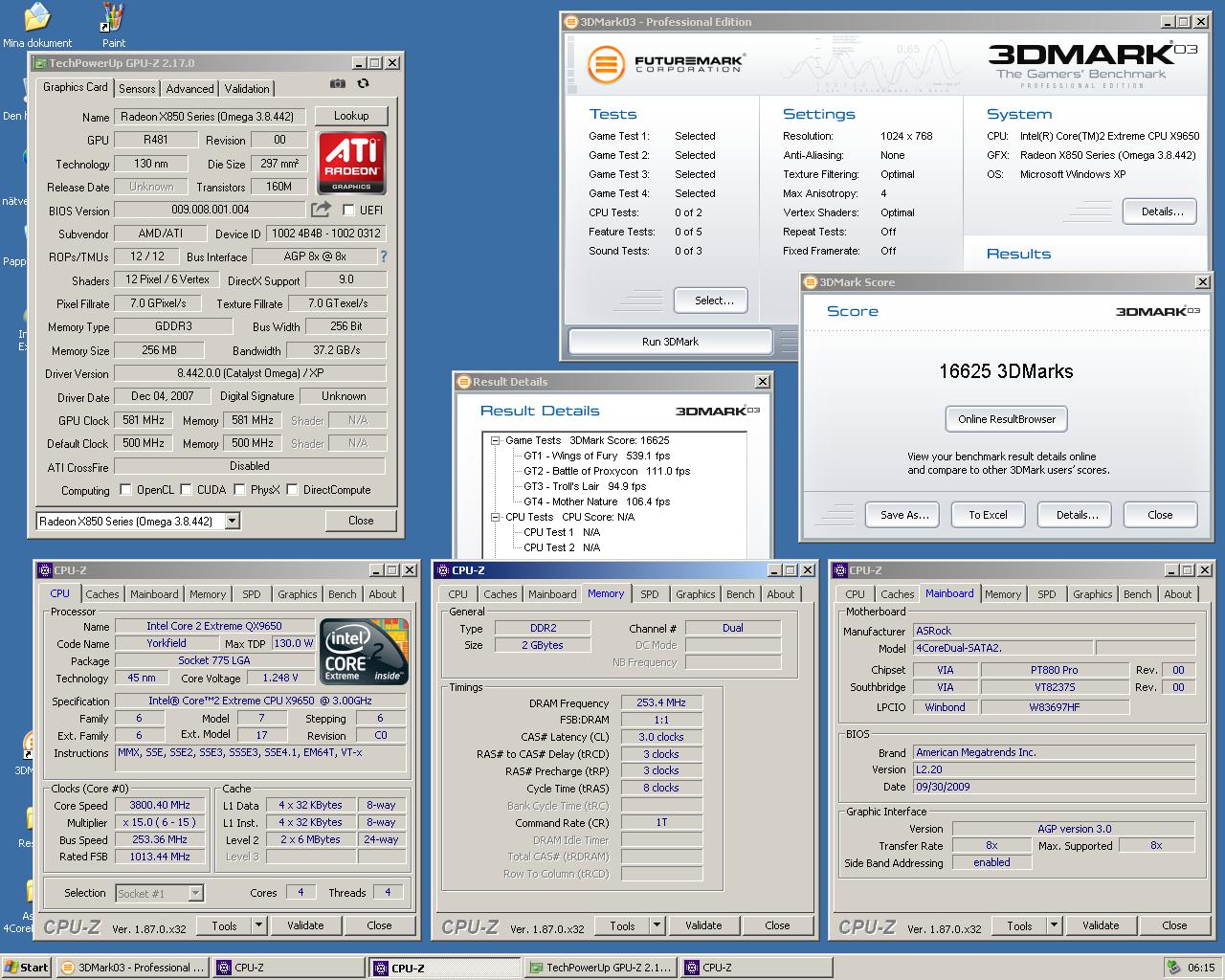Image resolution: width=1225 pixels, height=980 pixels.
Task: Collapse the Game Tests tree node
Action: pos(496,440)
